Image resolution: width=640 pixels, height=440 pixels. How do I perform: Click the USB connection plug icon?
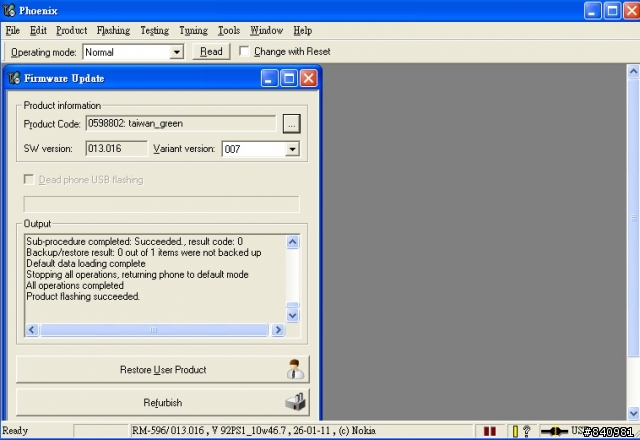coord(554,431)
